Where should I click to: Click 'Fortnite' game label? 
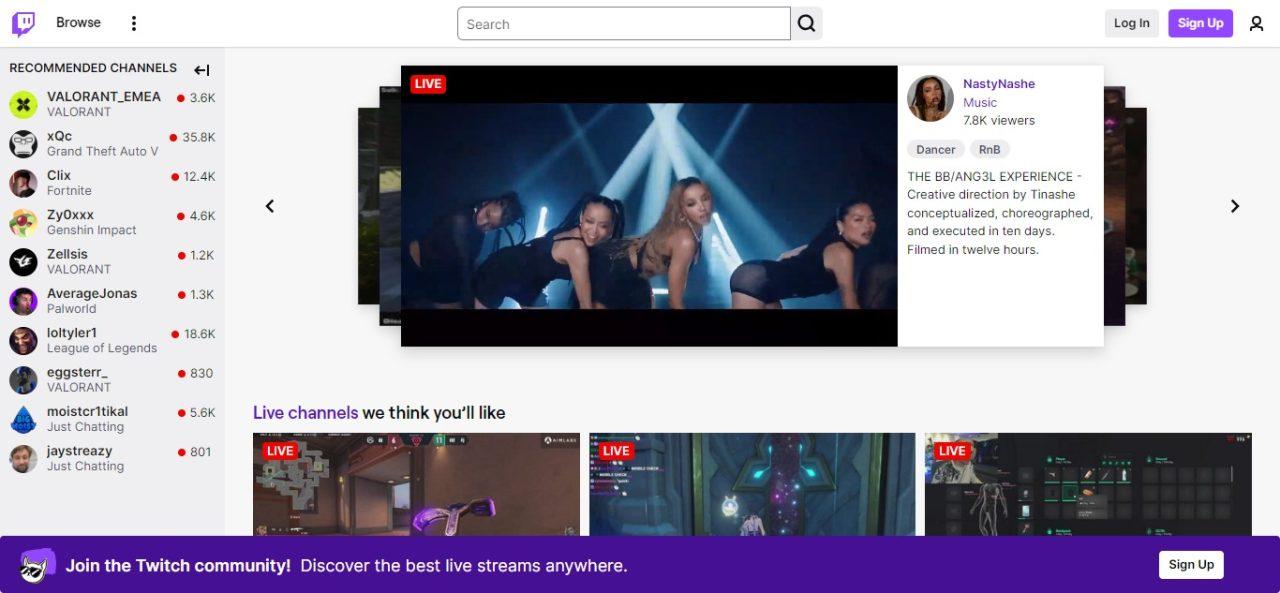click(69, 191)
